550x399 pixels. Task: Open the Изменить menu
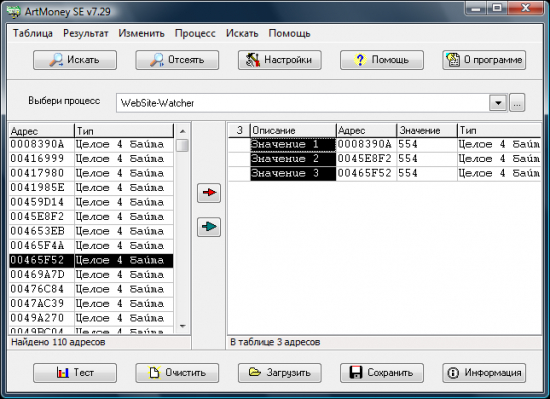point(141,33)
